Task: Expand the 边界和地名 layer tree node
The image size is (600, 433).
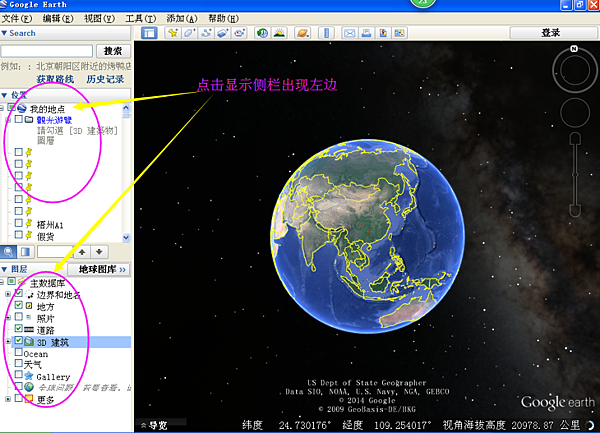Action: [x=8, y=294]
